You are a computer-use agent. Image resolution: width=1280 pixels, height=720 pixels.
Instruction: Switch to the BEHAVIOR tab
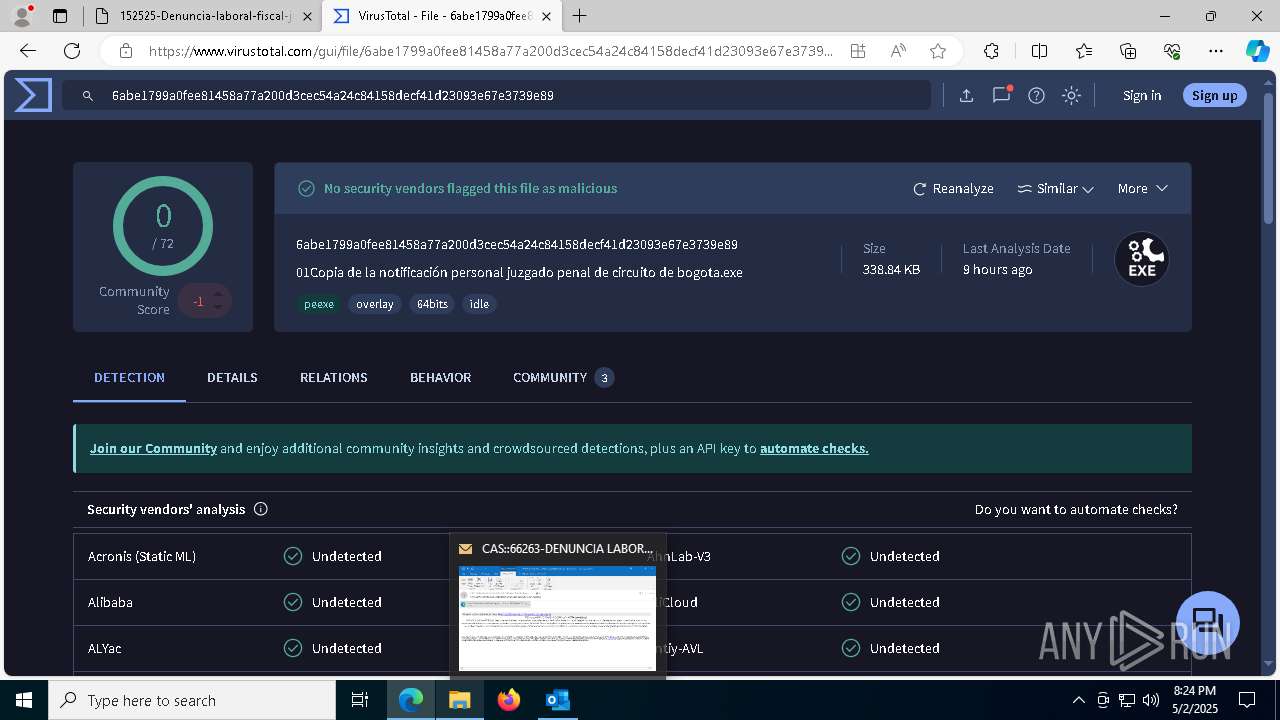(440, 377)
